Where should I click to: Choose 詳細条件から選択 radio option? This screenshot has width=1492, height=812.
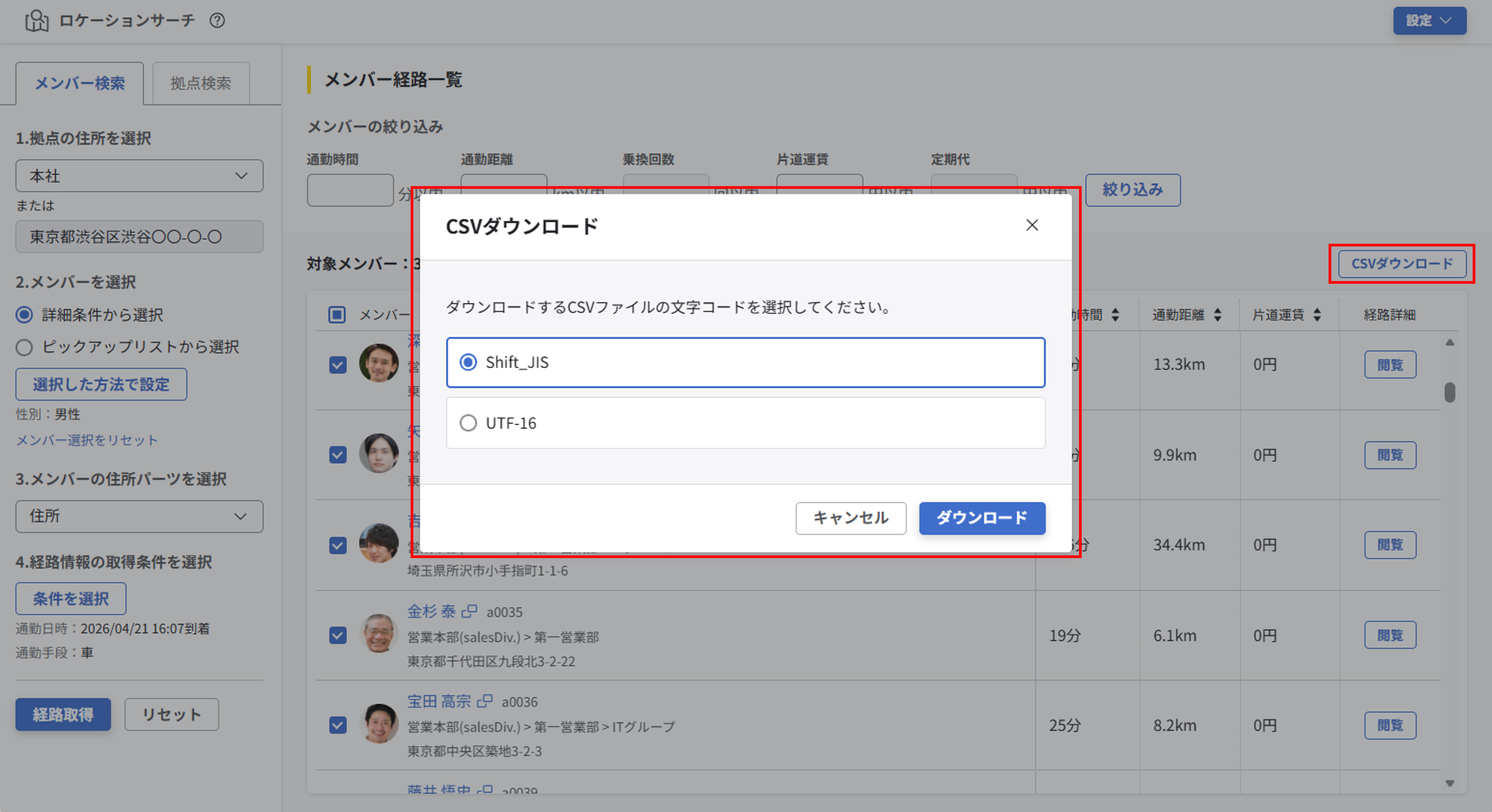click(24, 315)
